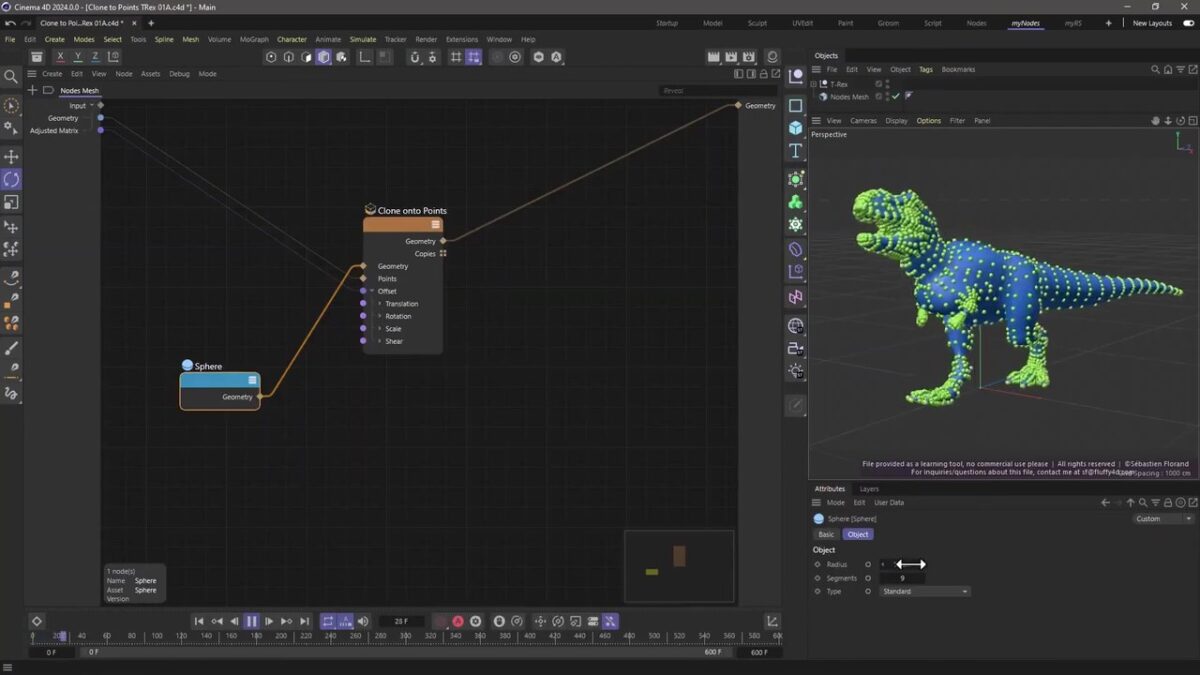1200x675 pixels.
Task: Click the New Layouts button
Action: pyautogui.click(x=1152, y=23)
